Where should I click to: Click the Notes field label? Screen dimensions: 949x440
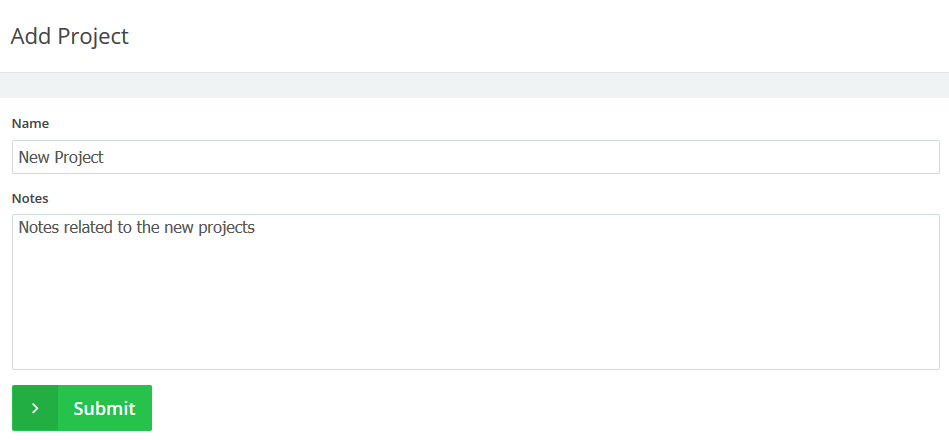(x=30, y=199)
